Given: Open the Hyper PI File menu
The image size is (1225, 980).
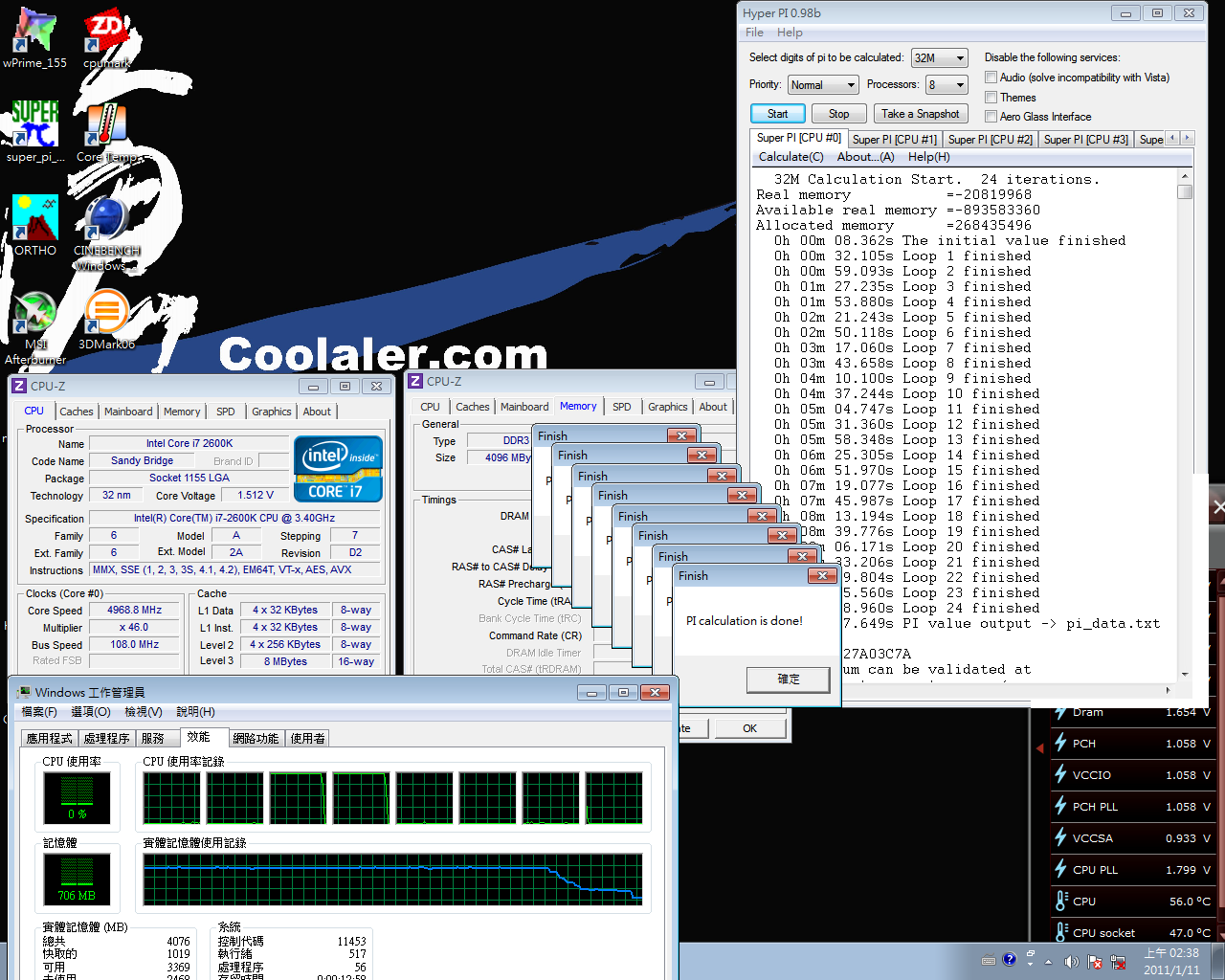Looking at the screenshot, I should (754, 33).
